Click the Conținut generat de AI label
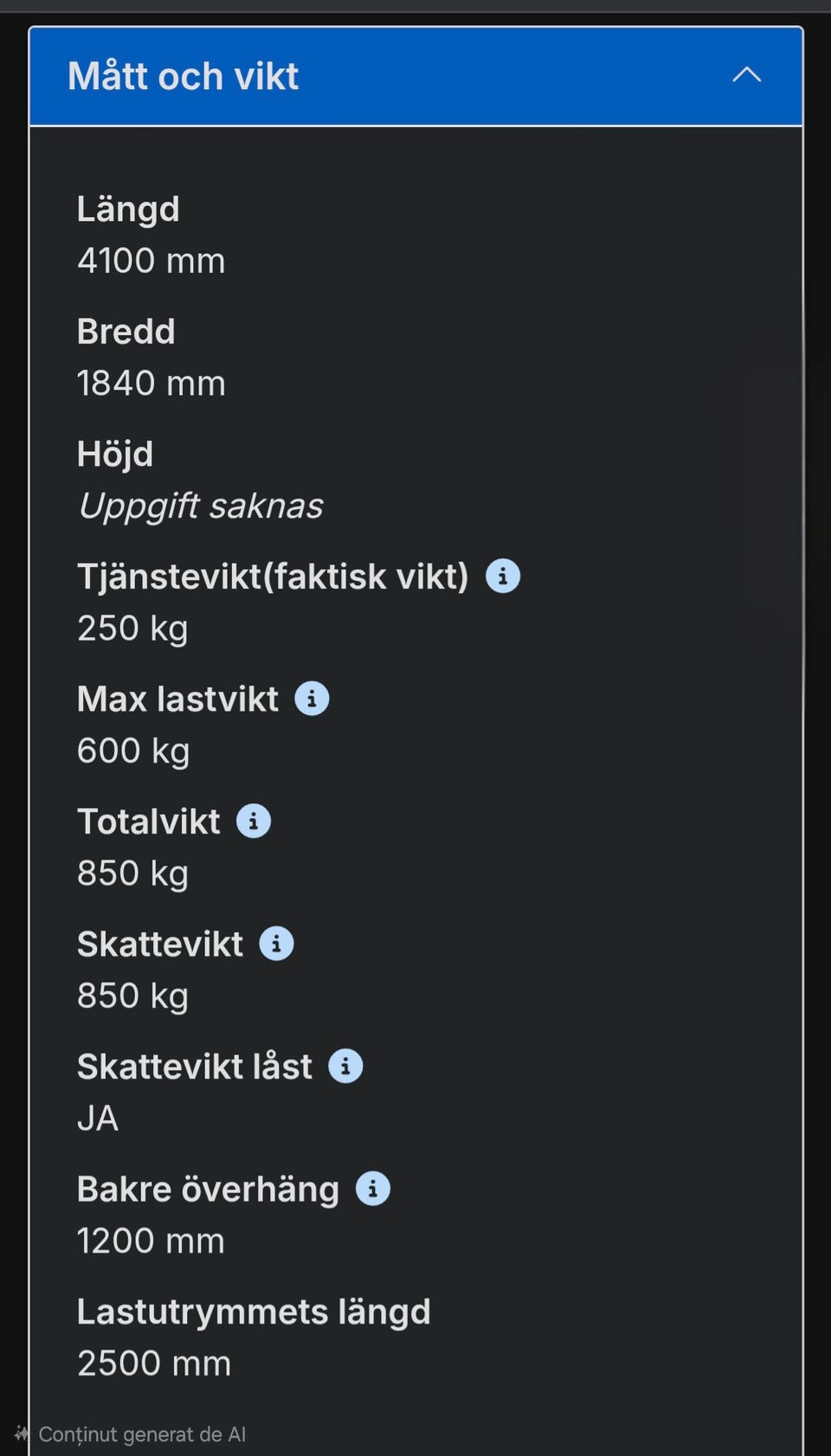831x1456 pixels. pyautogui.click(x=142, y=1434)
